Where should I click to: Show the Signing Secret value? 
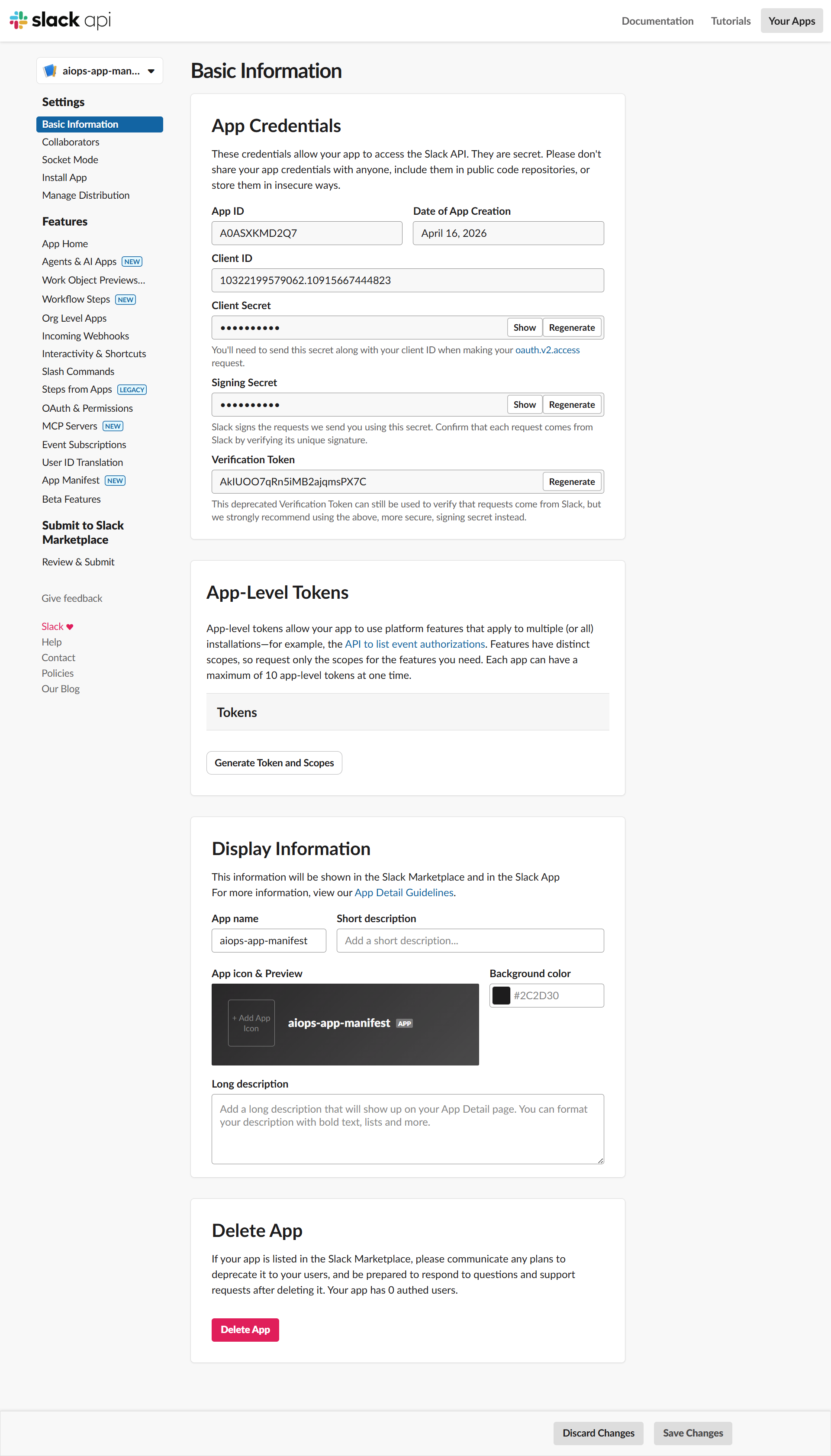(525, 405)
